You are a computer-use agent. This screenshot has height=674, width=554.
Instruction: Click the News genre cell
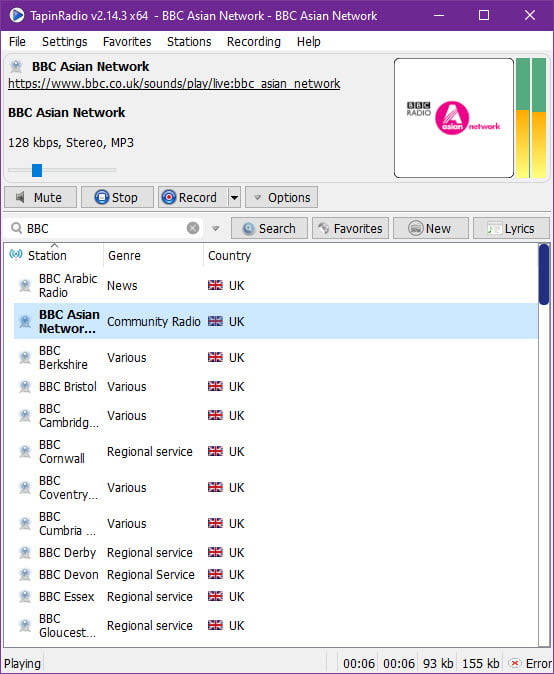point(122,285)
